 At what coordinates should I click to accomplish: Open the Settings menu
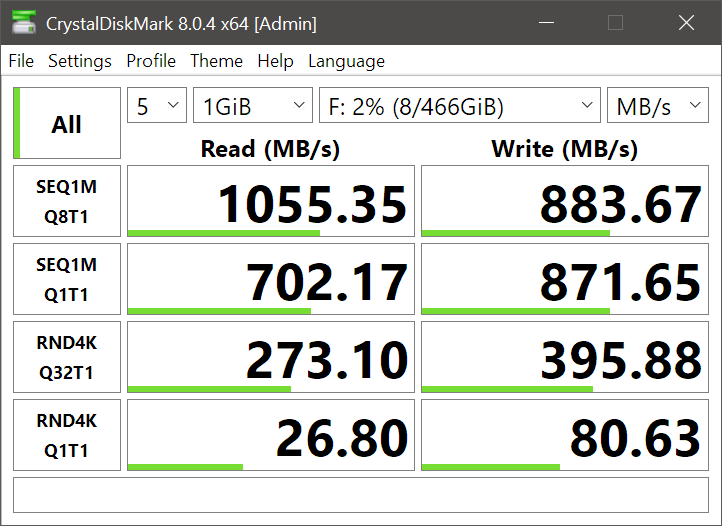(x=80, y=61)
